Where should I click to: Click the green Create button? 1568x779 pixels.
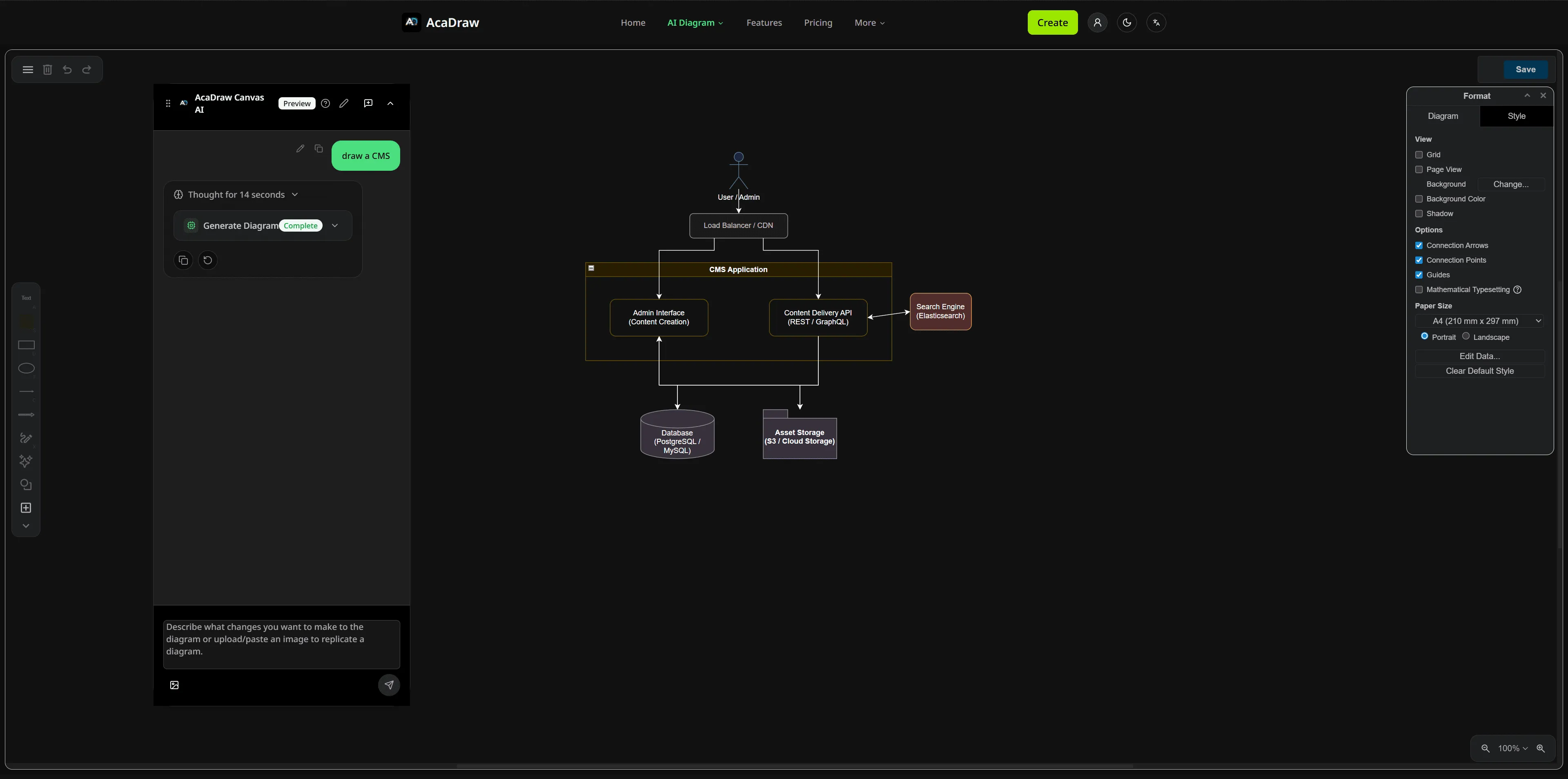coord(1052,22)
